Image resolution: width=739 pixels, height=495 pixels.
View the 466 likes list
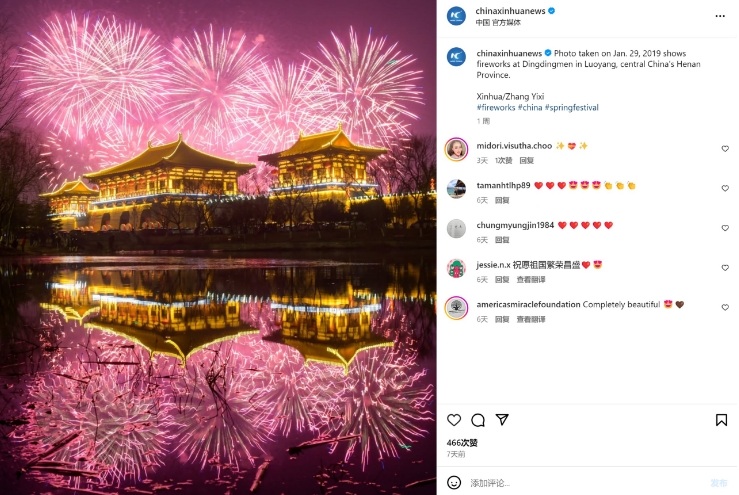(462, 443)
